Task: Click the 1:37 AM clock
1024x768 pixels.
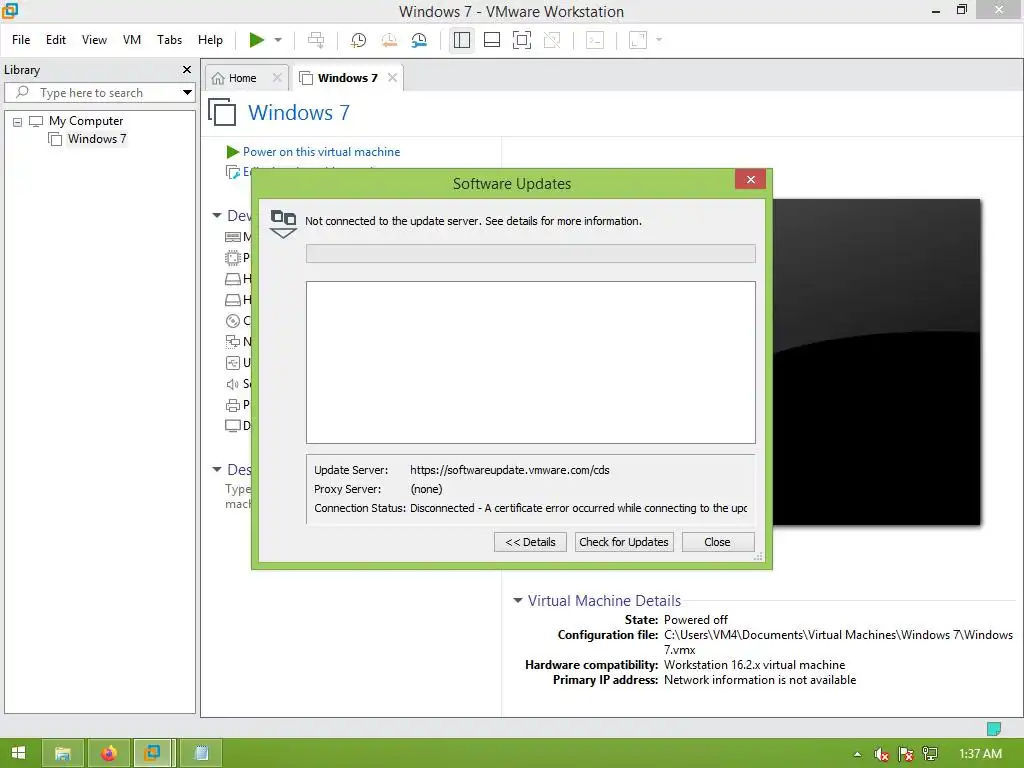Action: pyautogui.click(x=980, y=754)
